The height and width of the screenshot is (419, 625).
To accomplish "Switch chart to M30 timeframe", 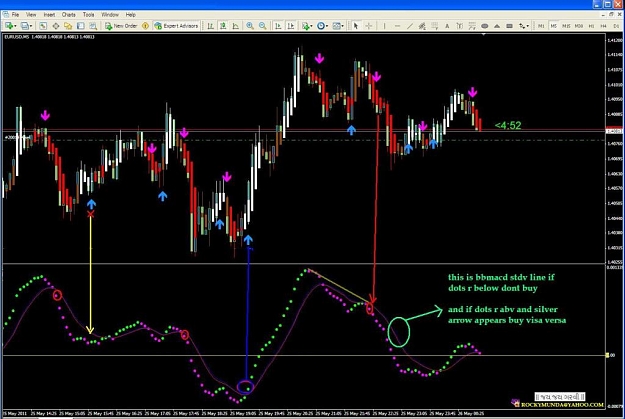I will pos(579,26).
